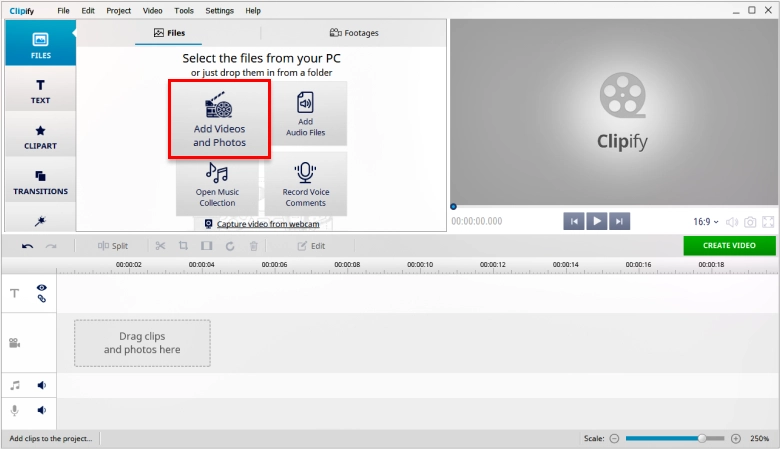Open the effects magic wand panel
Screen dimensions: 780x449
coord(40,221)
